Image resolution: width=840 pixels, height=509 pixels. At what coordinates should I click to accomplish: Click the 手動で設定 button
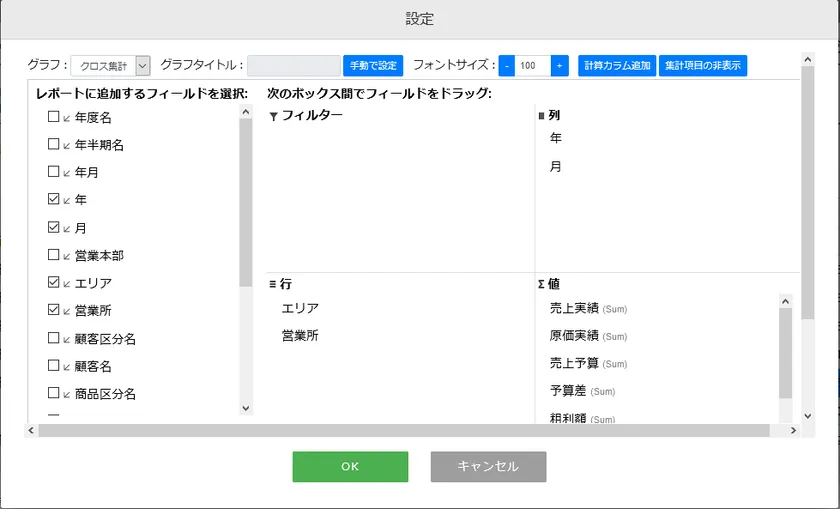pyautogui.click(x=372, y=66)
